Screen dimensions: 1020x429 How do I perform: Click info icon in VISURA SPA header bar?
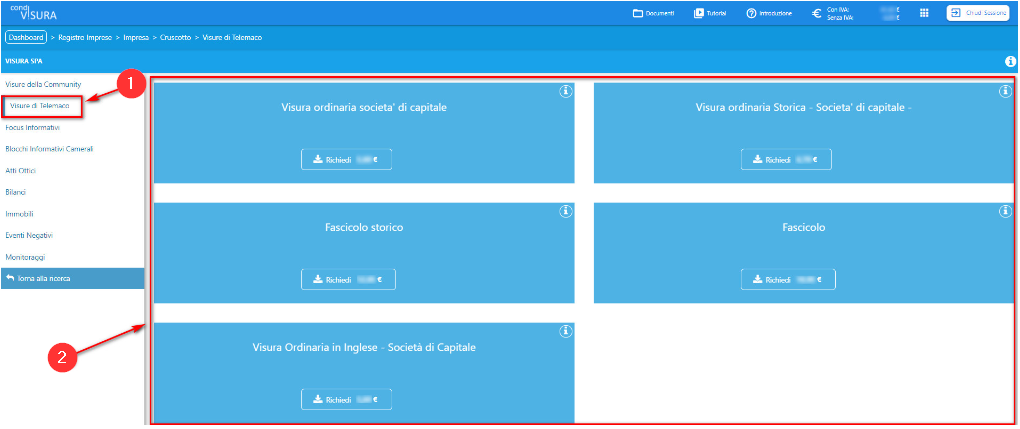[x=1010, y=61]
